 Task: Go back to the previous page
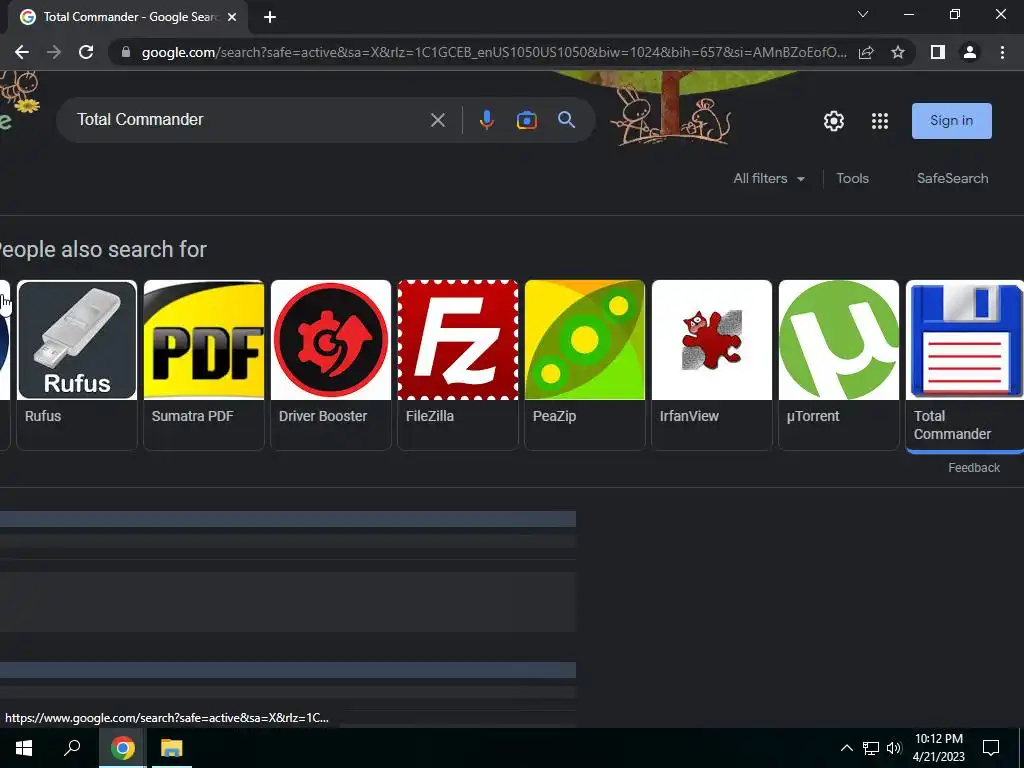(22, 52)
